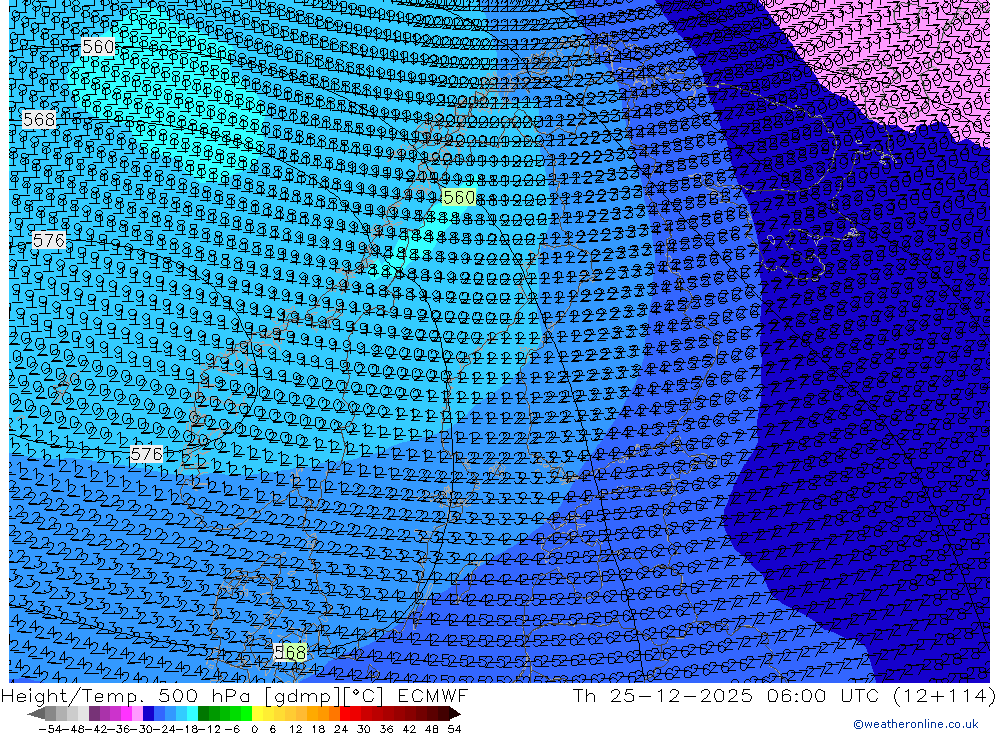Click the ECMWF model name in title

(433, 695)
